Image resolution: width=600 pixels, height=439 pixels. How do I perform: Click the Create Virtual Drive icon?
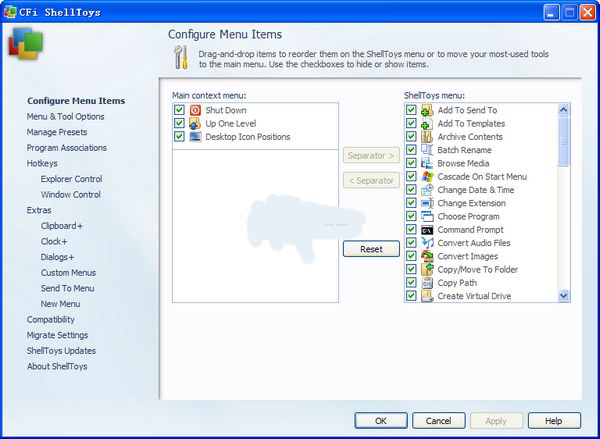[427, 296]
